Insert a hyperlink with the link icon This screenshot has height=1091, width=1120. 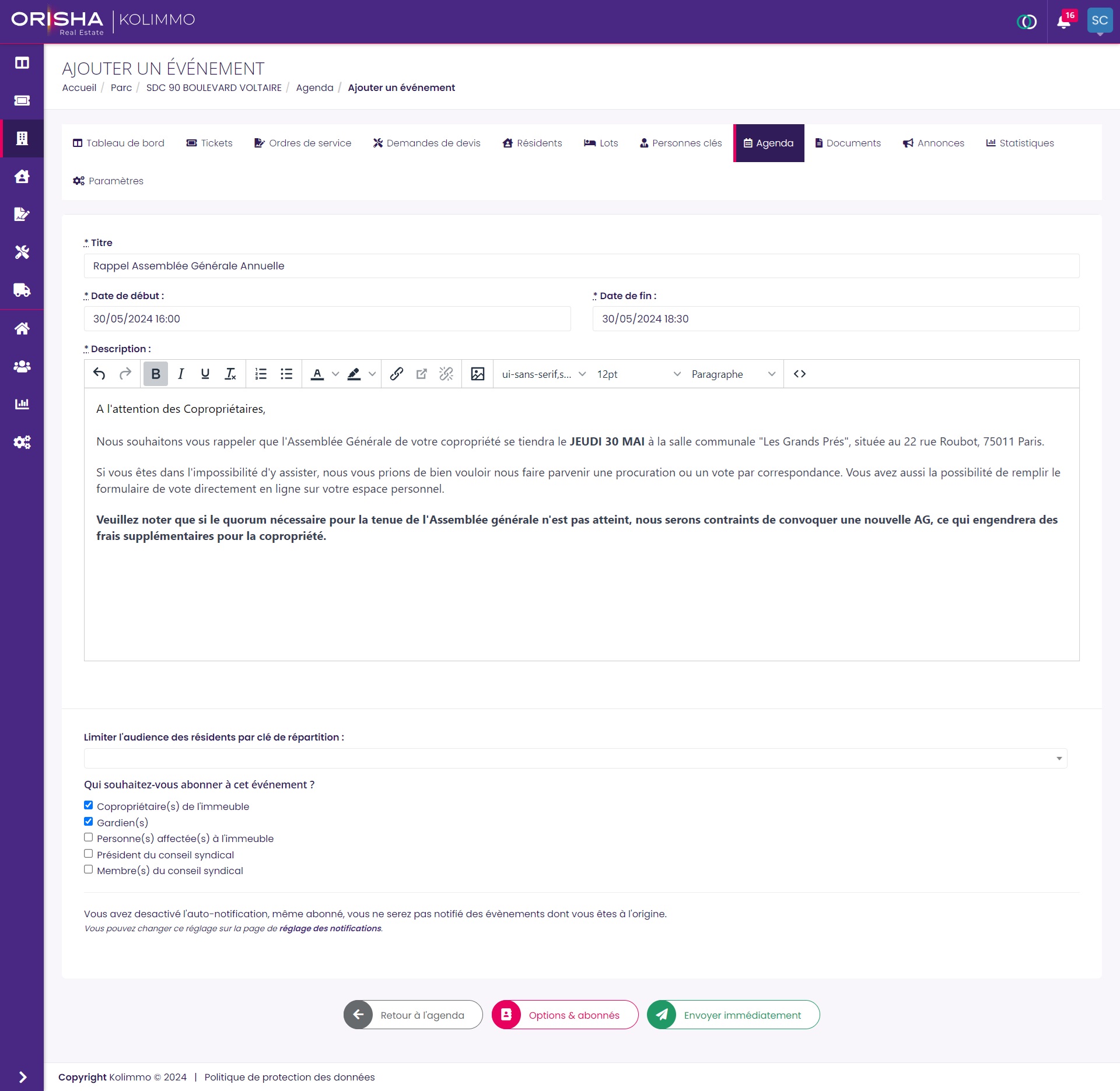pos(396,374)
